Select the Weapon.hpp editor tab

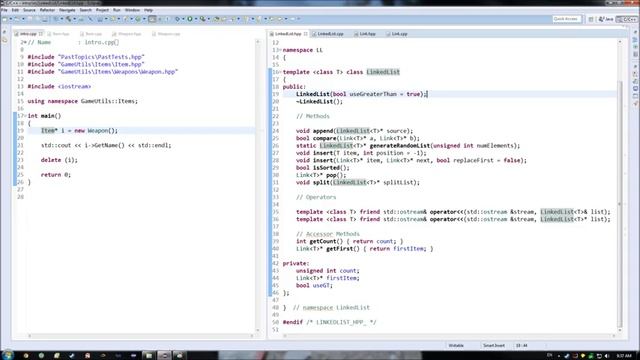pos(127,34)
